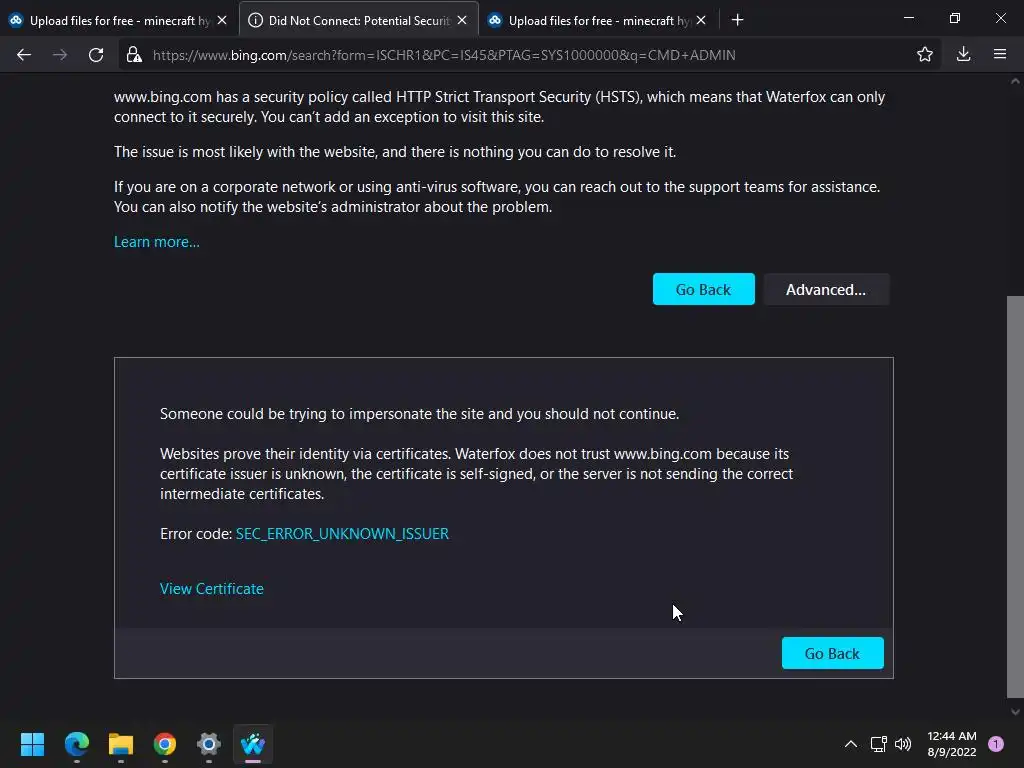Close the Waterfox window
Image resolution: width=1024 pixels, height=768 pixels.
[1000, 18]
